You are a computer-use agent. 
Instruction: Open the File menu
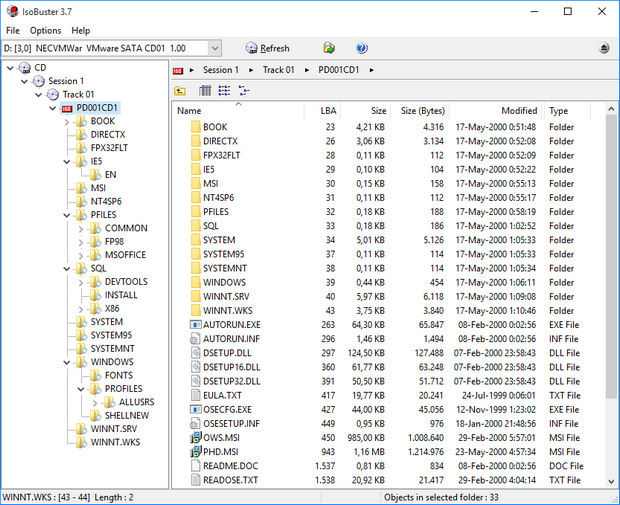point(13,31)
